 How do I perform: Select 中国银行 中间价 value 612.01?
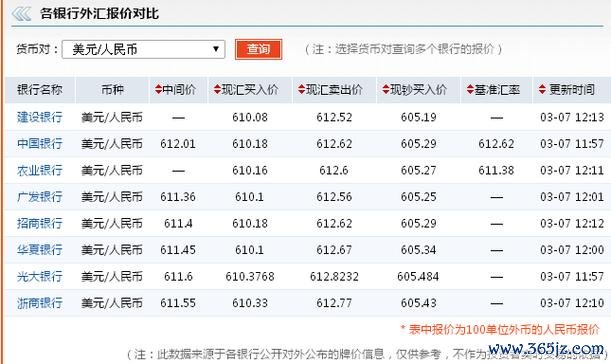[x=178, y=144]
